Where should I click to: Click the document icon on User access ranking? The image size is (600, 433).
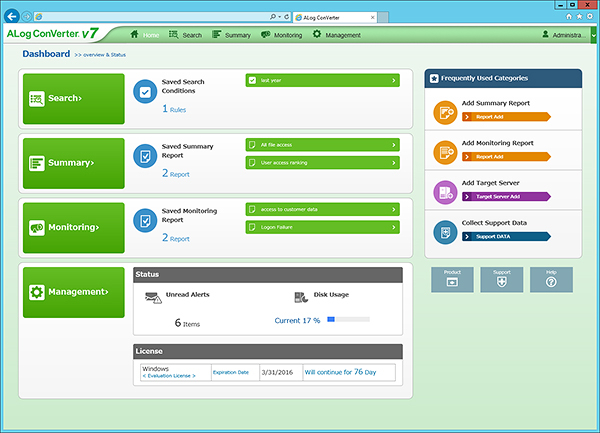coord(252,163)
